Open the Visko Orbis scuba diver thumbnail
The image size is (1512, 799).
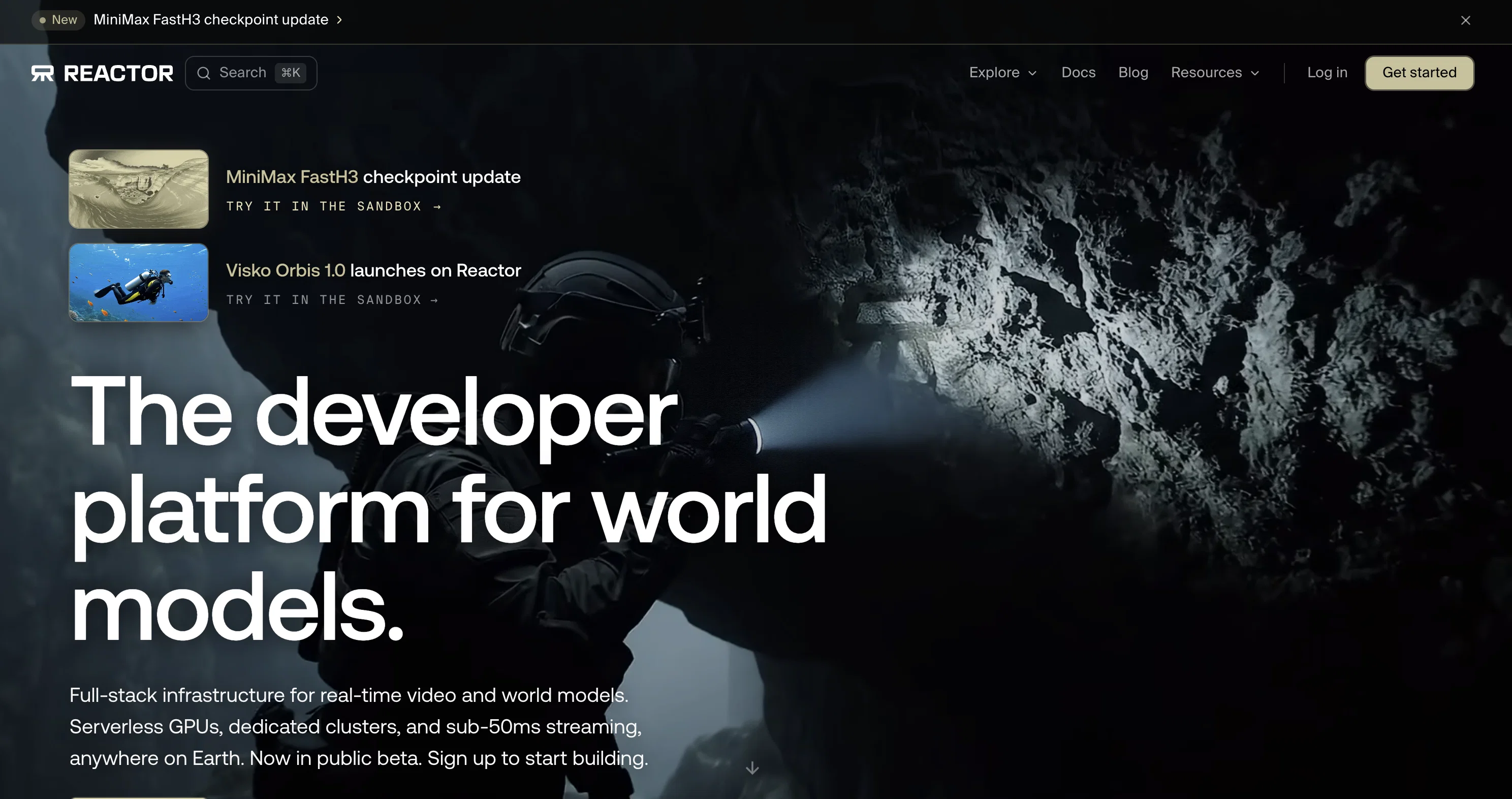click(139, 283)
